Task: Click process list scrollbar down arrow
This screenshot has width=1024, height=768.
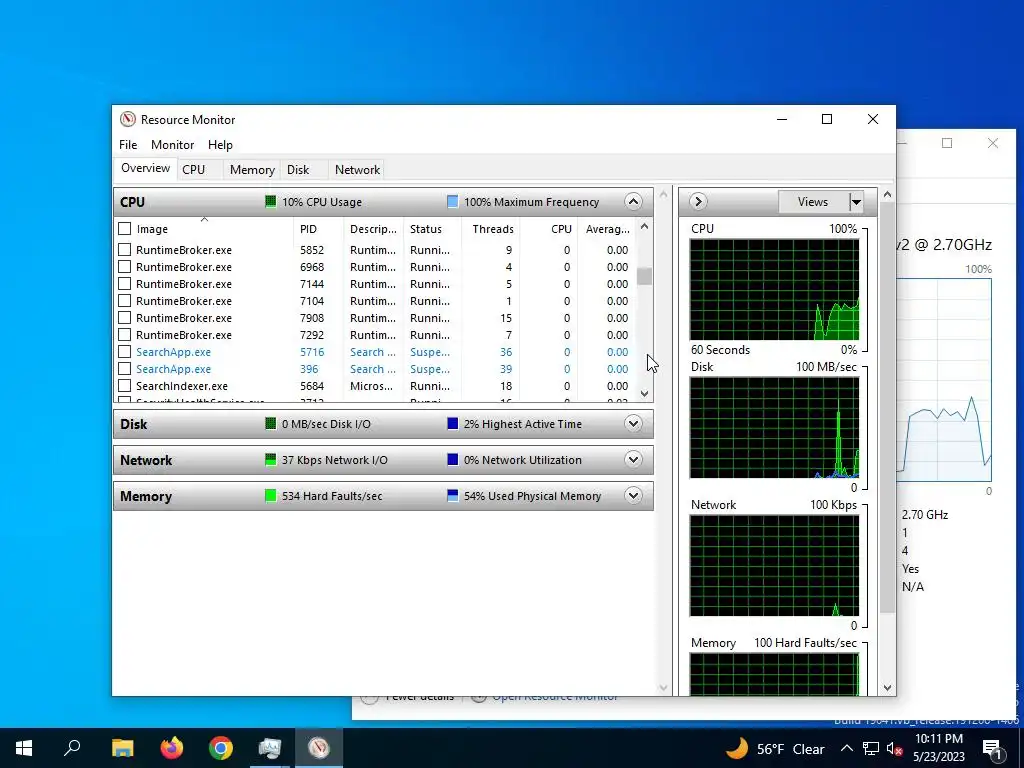Action: (645, 393)
